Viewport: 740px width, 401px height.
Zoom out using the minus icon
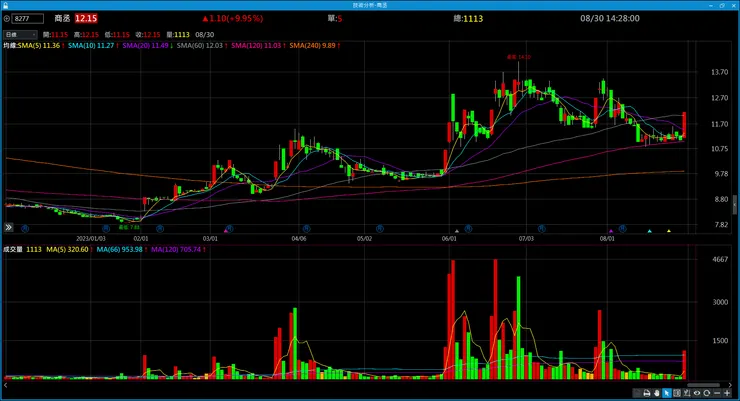(717, 393)
